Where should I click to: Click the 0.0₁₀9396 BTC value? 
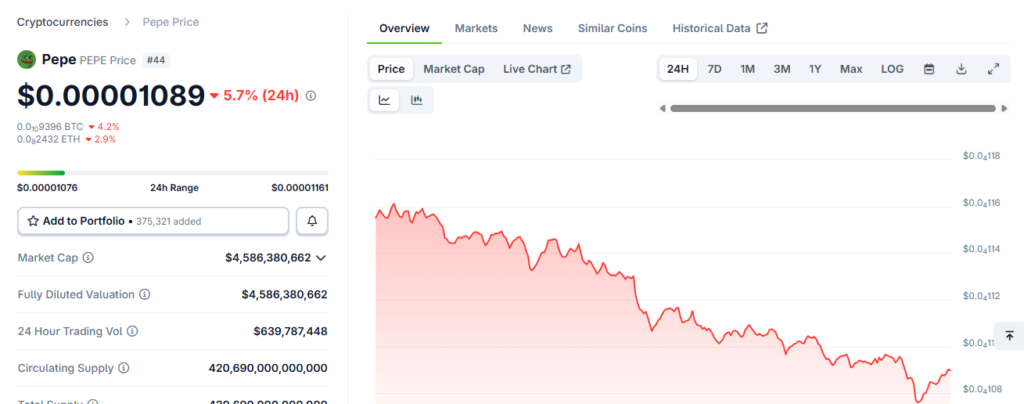click(50, 127)
